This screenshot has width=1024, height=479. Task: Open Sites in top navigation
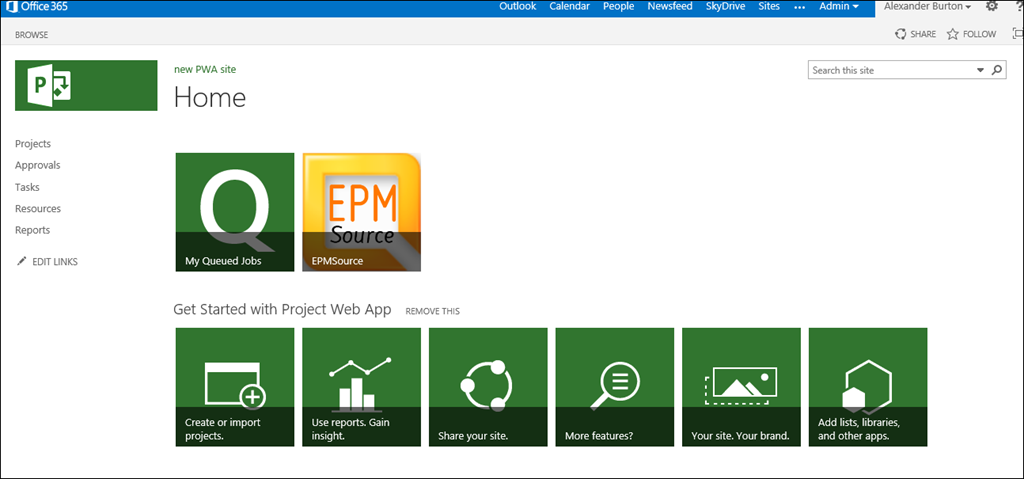click(769, 7)
